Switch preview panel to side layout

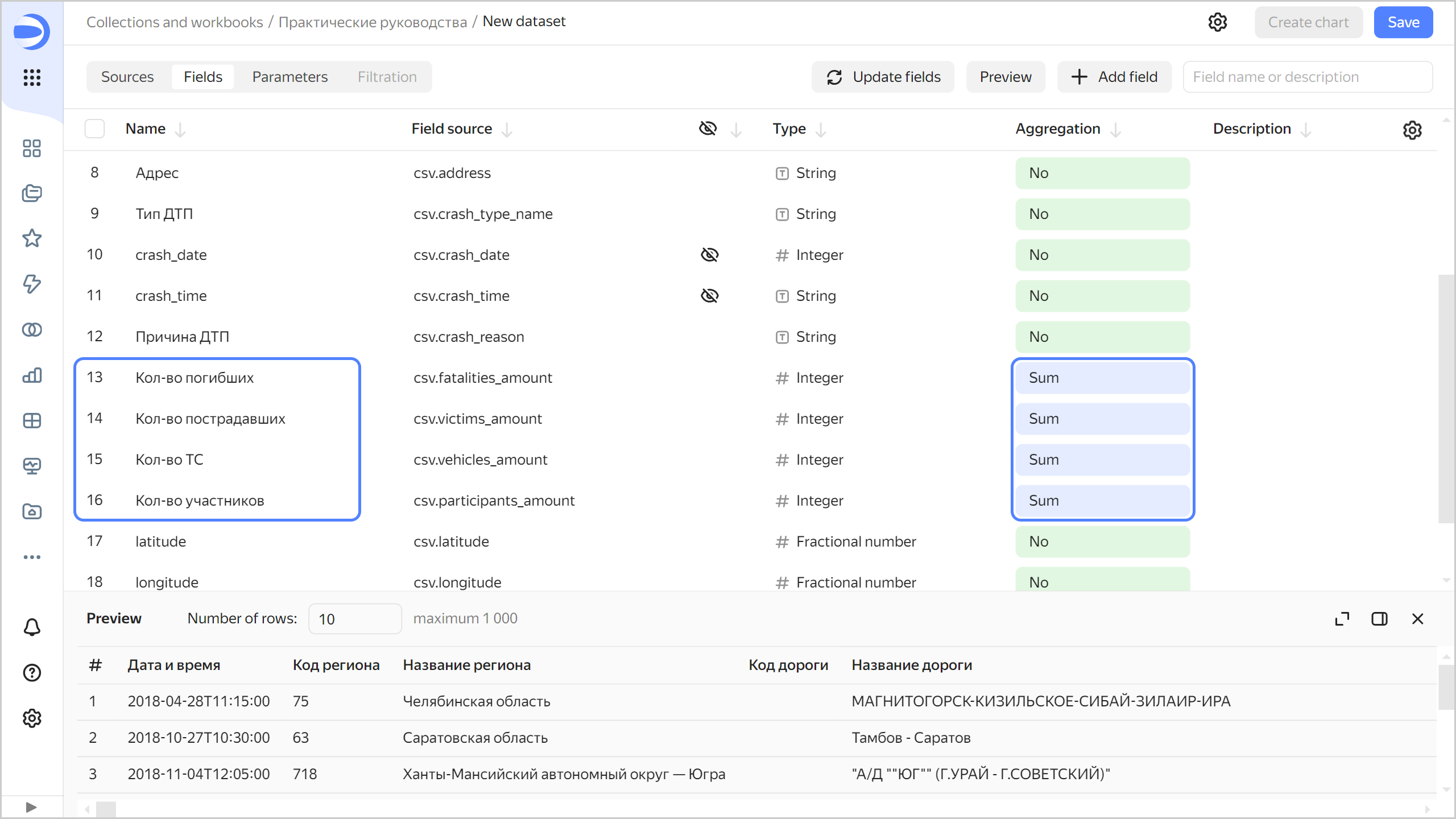click(1379, 619)
